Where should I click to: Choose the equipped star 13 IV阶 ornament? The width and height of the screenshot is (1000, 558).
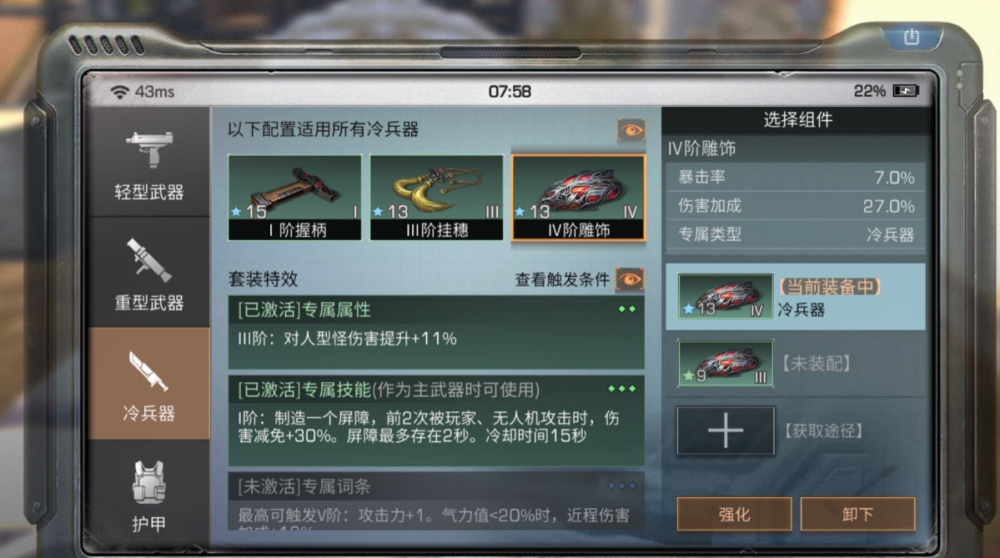(x=725, y=297)
